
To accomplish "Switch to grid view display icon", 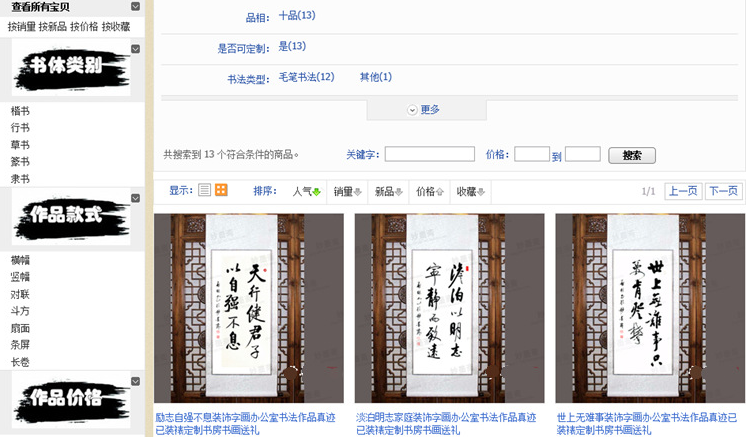I will coord(221,190).
